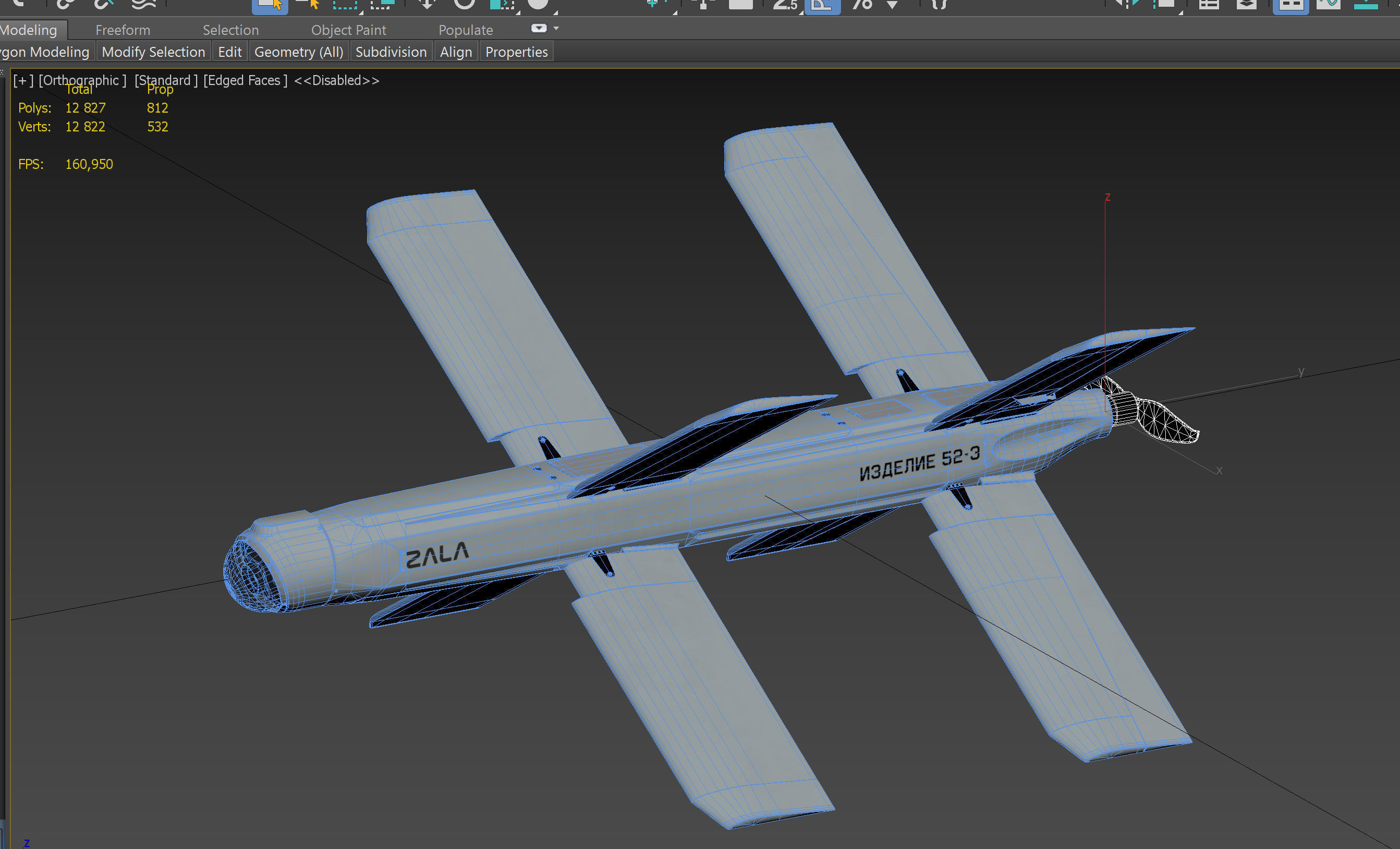
Task: Expand the Modify Selection panel
Action: point(153,52)
